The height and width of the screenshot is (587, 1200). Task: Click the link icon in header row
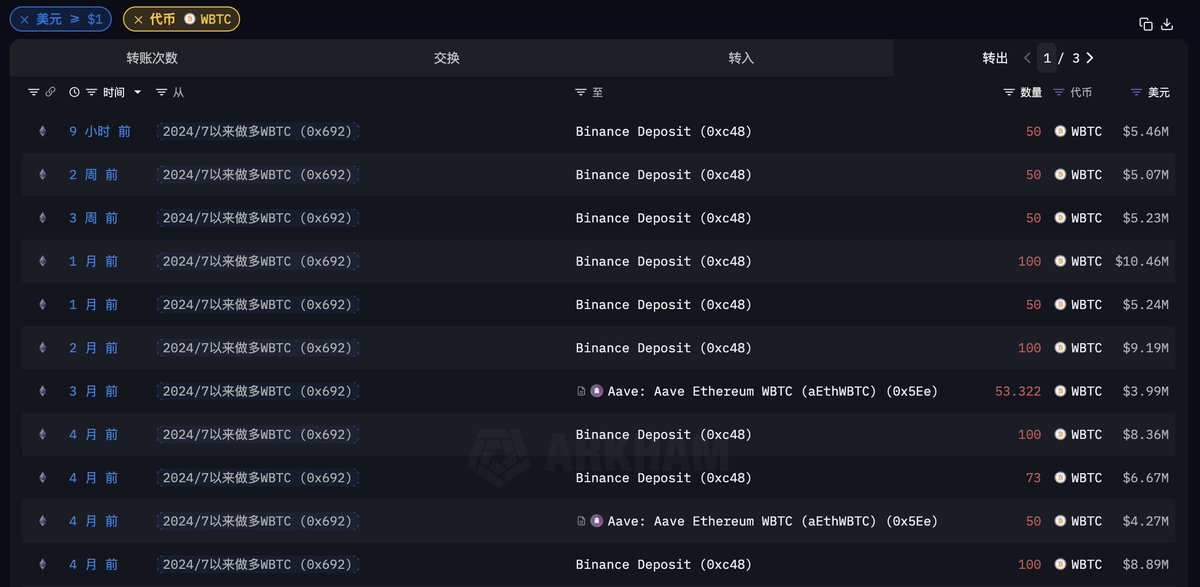(x=51, y=92)
